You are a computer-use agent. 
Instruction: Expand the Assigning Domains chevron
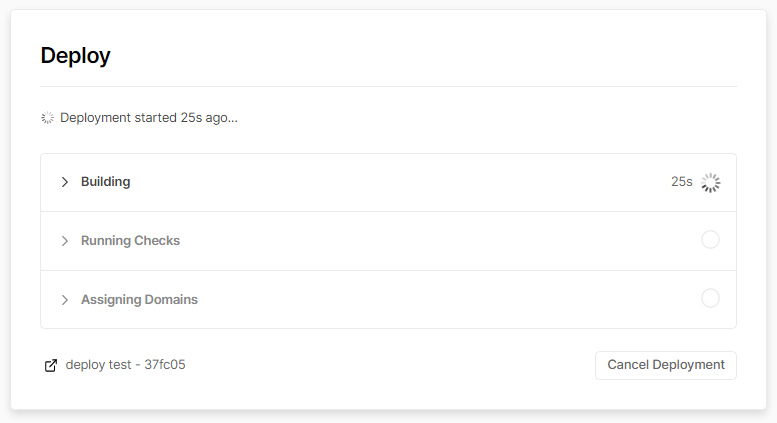65,300
